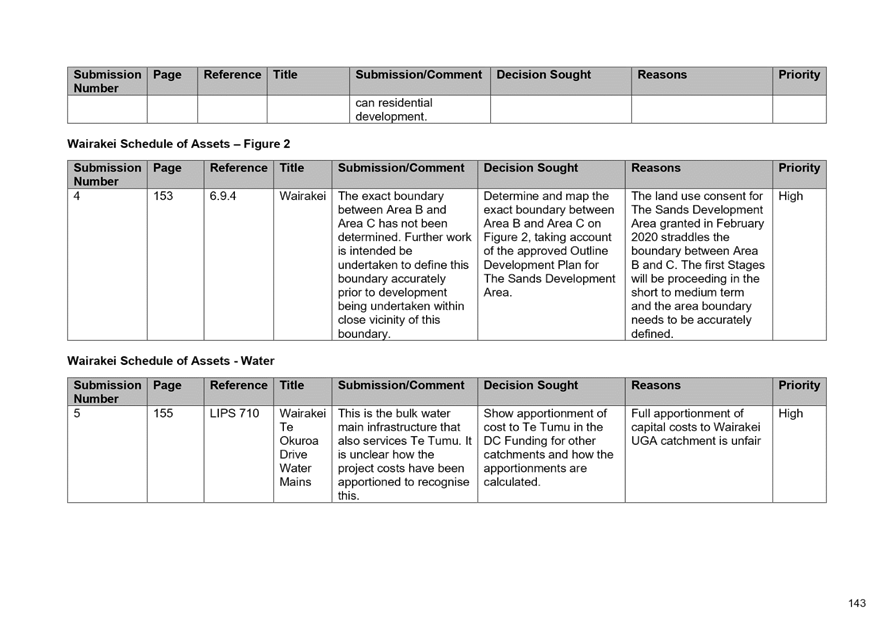Viewport: 894px width, 626px height.
Task: Click the High priority cell in submission 4 row
Action: point(799,265)
